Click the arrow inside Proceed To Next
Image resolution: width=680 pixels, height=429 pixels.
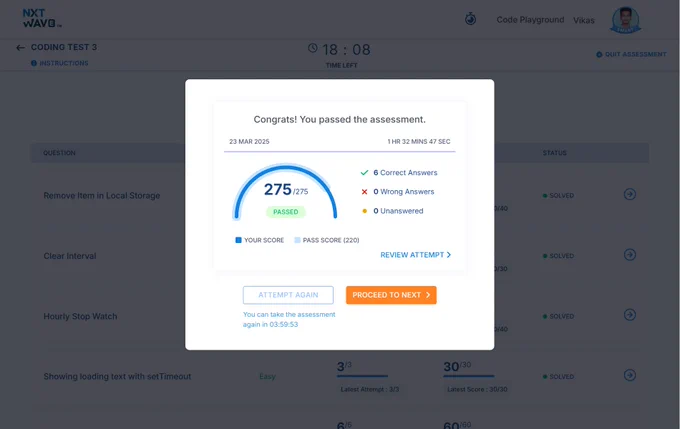(428, 295)
